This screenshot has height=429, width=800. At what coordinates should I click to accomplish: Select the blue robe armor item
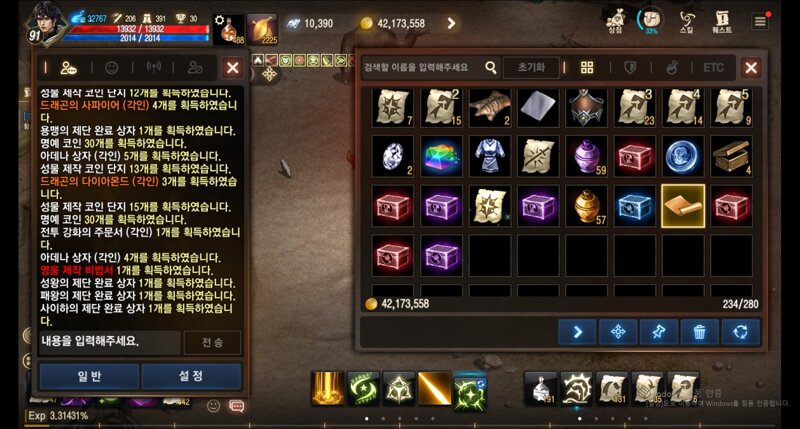[490, 156]
